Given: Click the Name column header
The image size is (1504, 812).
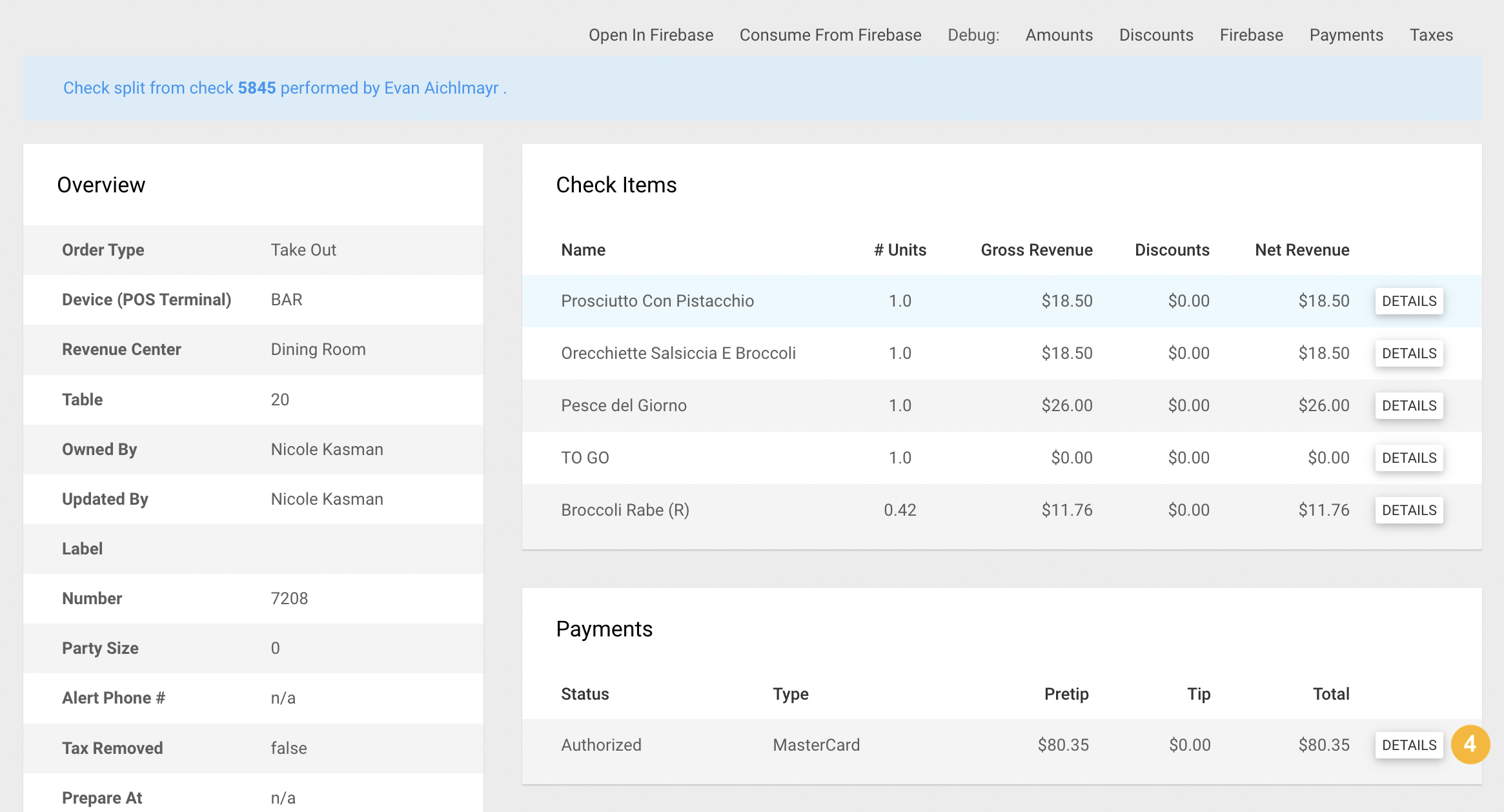Looking at the screenshot, I should tap(583, 250).
